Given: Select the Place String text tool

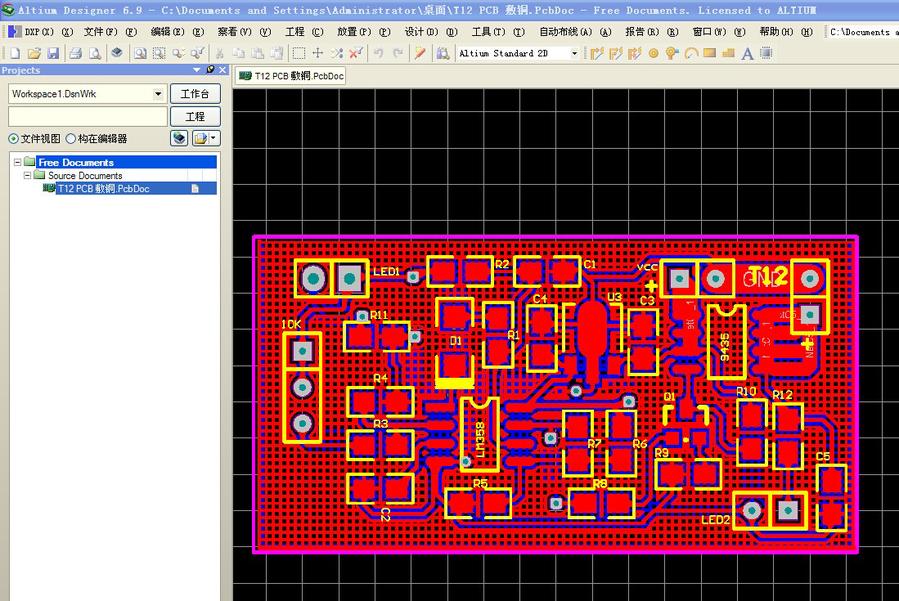Looking at the screenshot, I should coord(746,53).
